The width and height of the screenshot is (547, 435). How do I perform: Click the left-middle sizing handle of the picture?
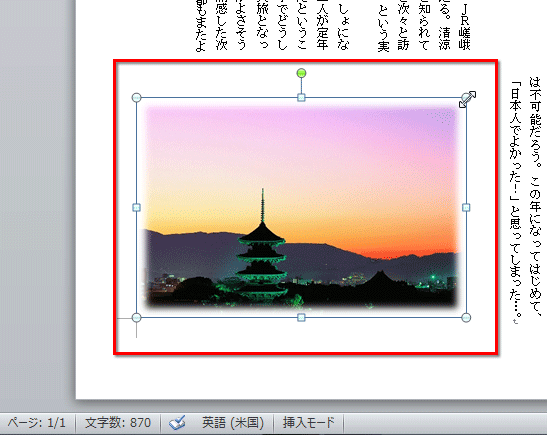(x=136, y=208)
